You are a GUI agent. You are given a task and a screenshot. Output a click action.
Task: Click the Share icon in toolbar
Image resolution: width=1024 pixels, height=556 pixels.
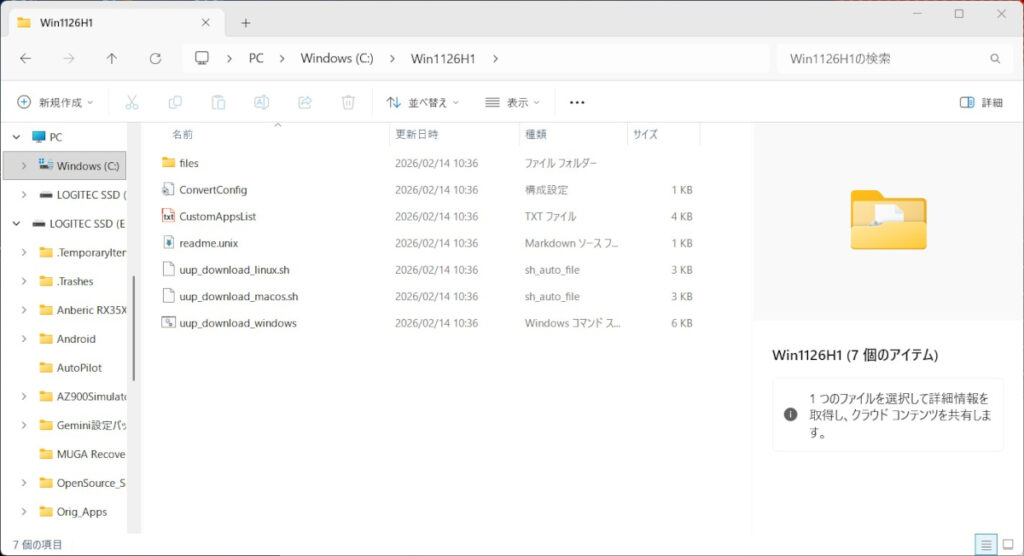pos(305,102)
